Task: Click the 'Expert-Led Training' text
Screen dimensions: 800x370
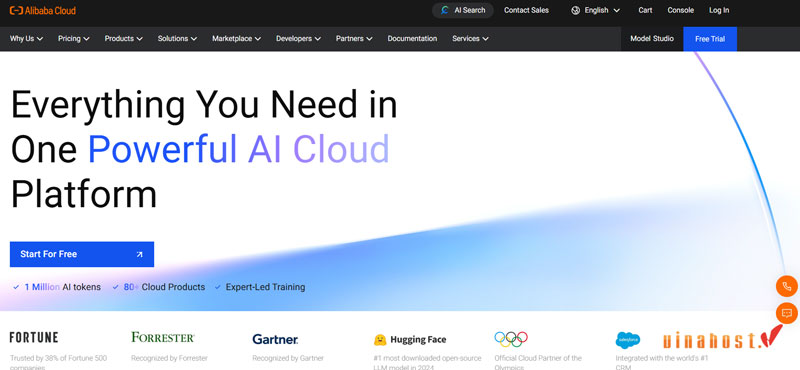Action: tap(265, 287)
